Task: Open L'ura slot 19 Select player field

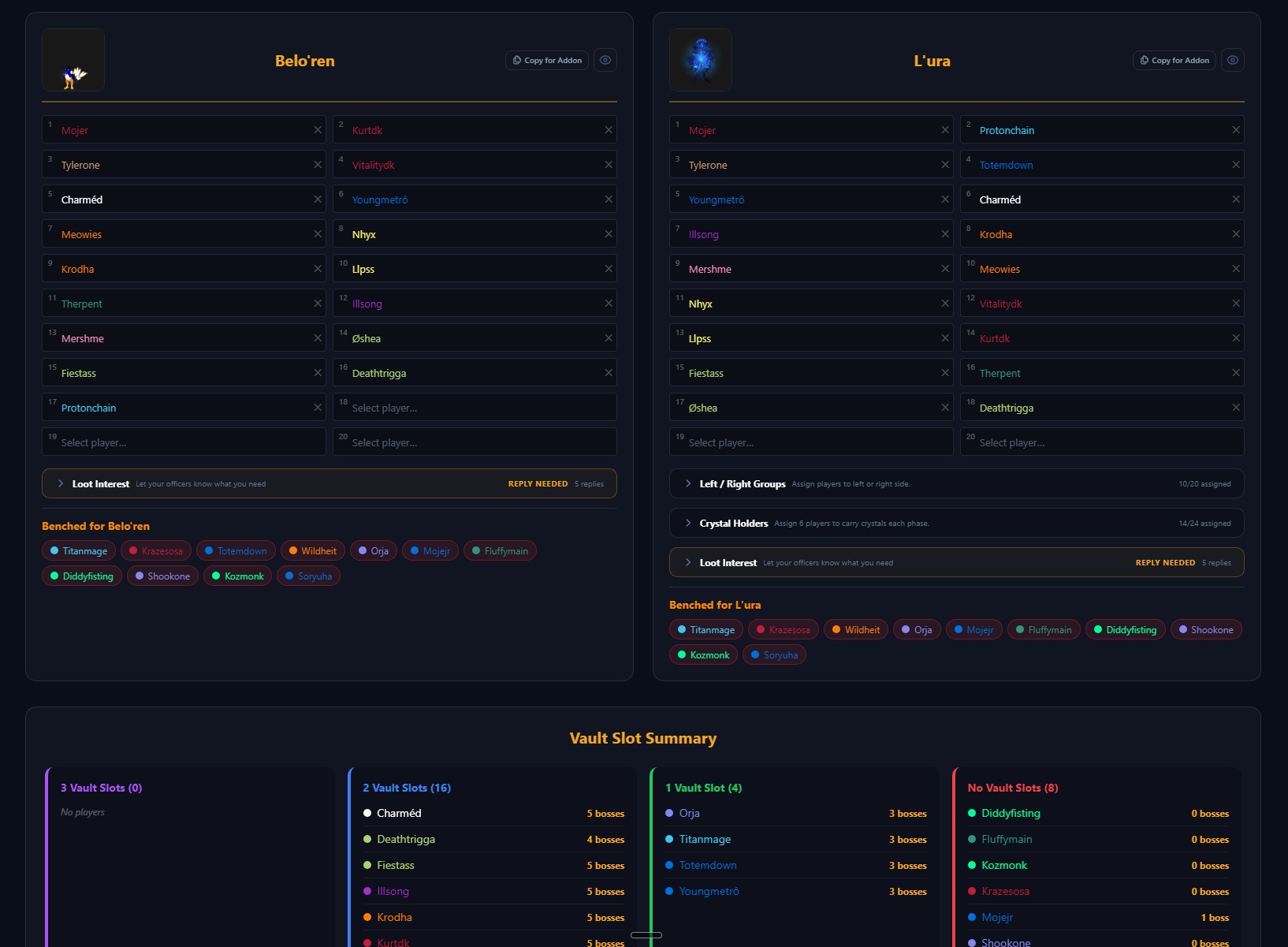Action: (x=811, y=442)
